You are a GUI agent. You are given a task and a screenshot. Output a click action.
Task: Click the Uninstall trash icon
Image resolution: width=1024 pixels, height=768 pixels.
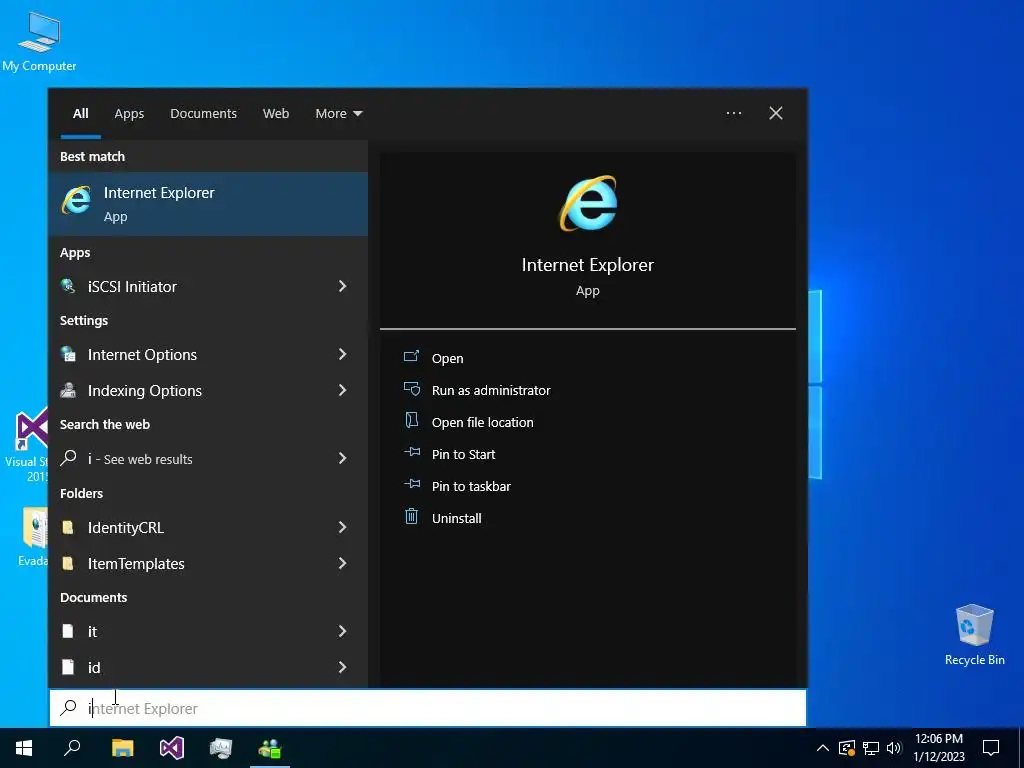(x=411, y=517)
